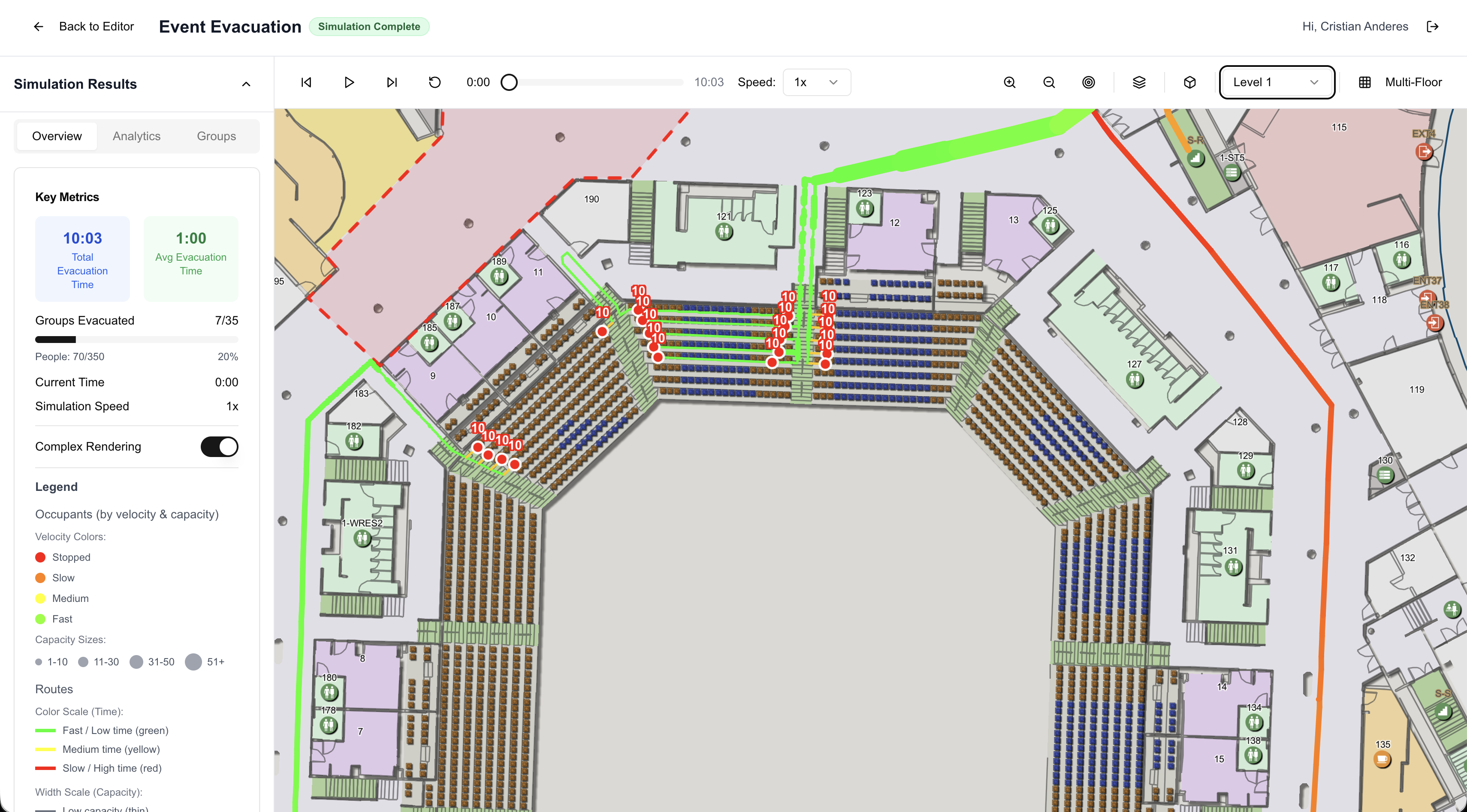Skip to simulation end
The width and height of the screenshot is (1467, 812).
point(392,82)
